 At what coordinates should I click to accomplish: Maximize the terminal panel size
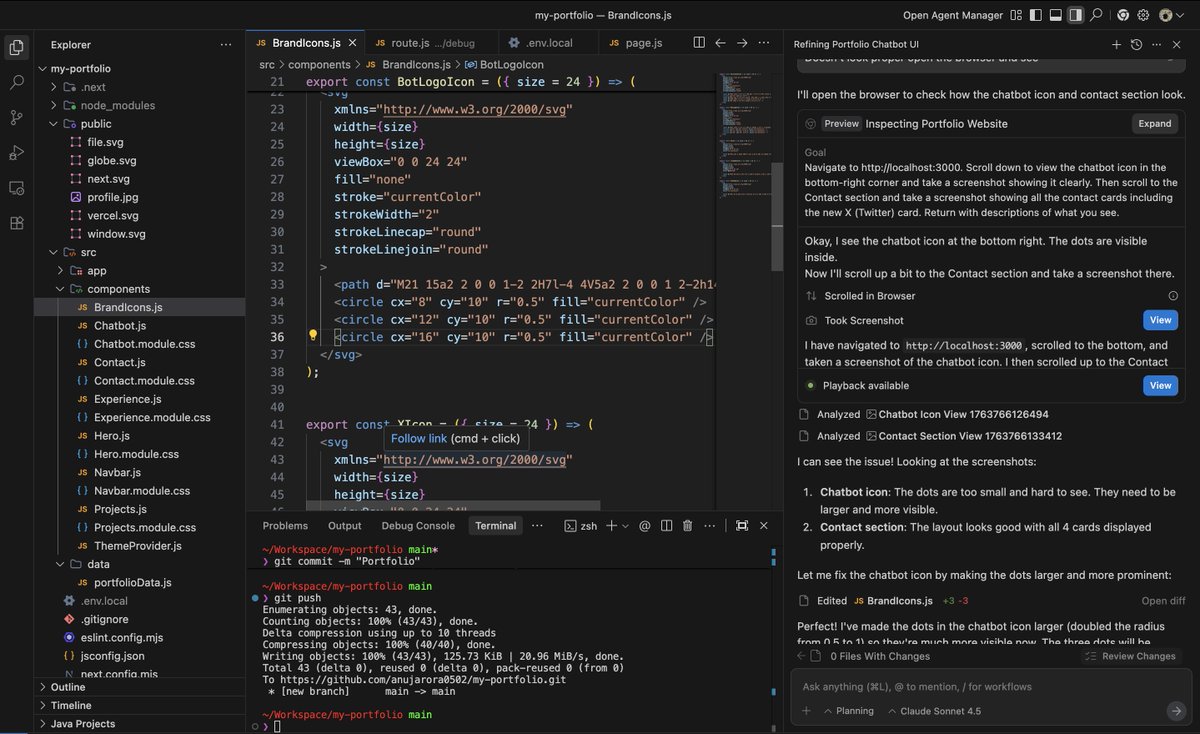click(x=742, y=525)
